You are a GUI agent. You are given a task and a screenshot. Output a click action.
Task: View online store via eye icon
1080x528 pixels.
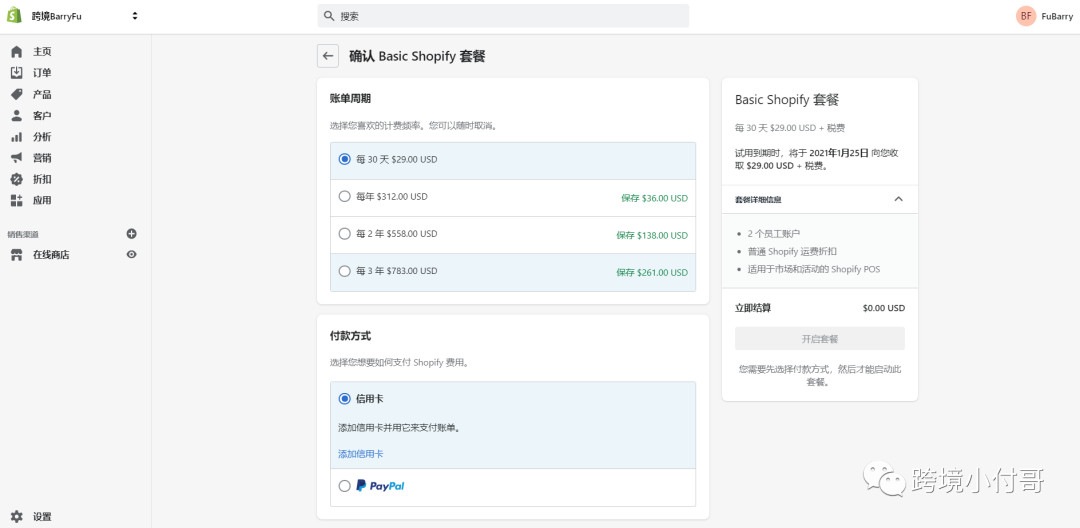tap(132, 255)
